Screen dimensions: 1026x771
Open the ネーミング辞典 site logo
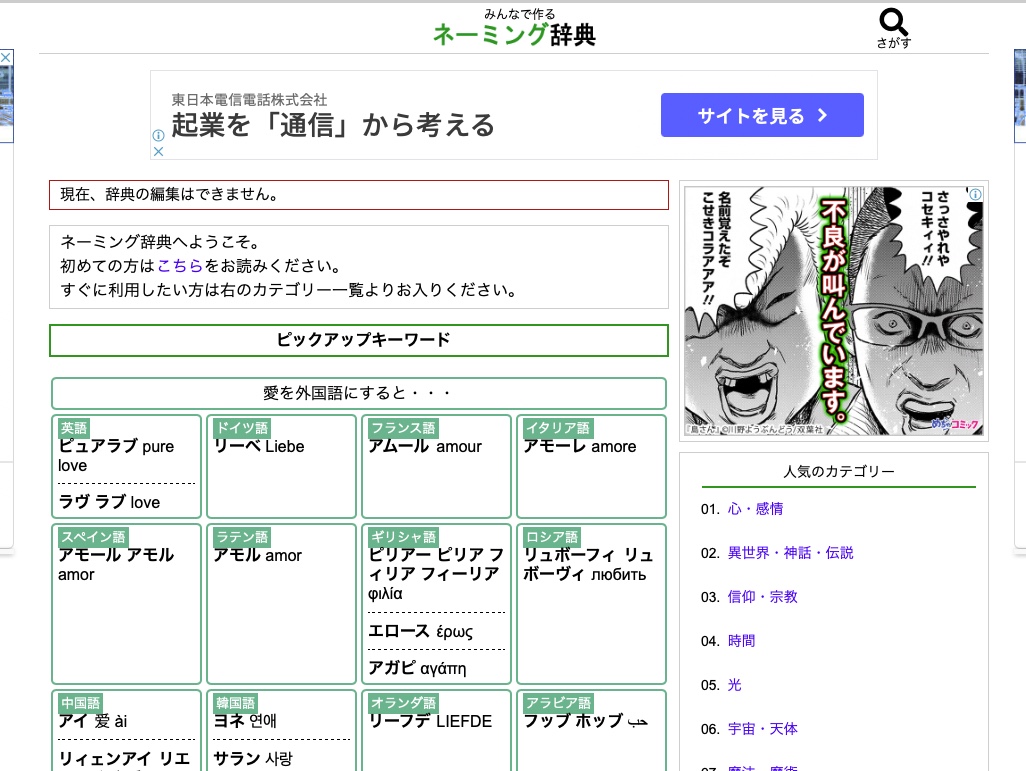(513, 32)
